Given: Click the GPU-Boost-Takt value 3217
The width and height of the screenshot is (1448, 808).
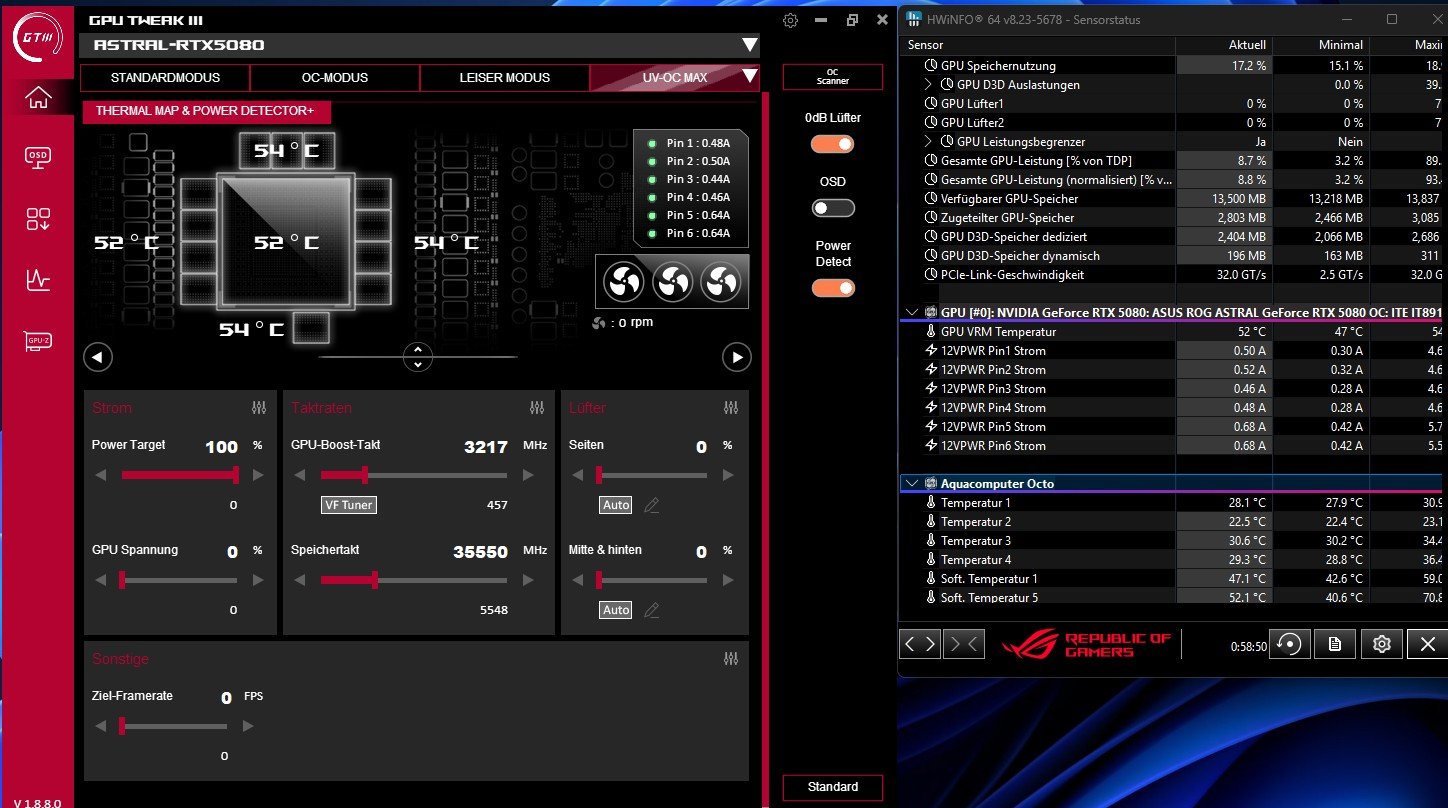Looking at the screenshot, I should click(x=486, y=447).
